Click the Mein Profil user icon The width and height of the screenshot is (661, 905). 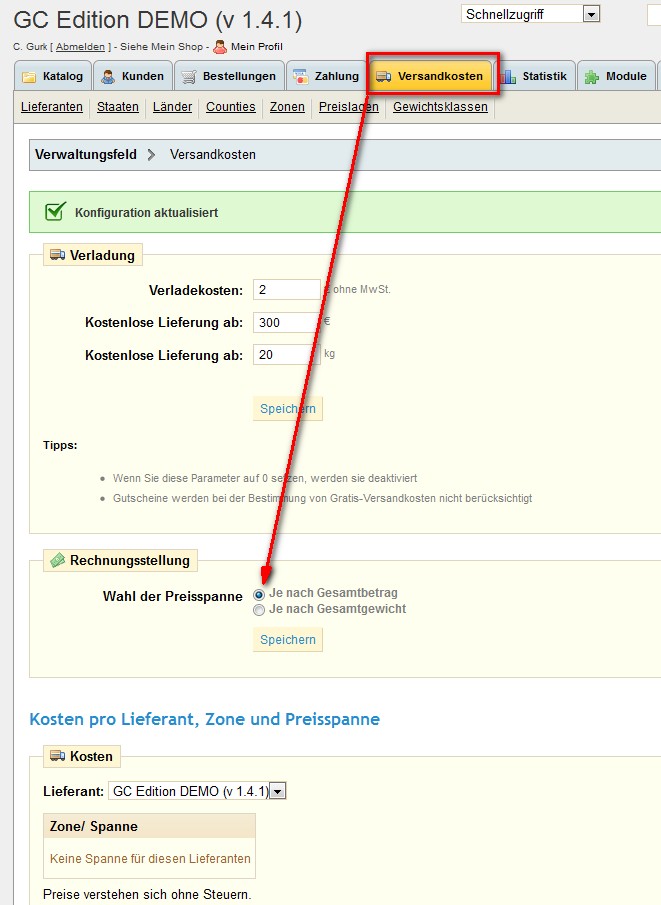pos(220,46)
